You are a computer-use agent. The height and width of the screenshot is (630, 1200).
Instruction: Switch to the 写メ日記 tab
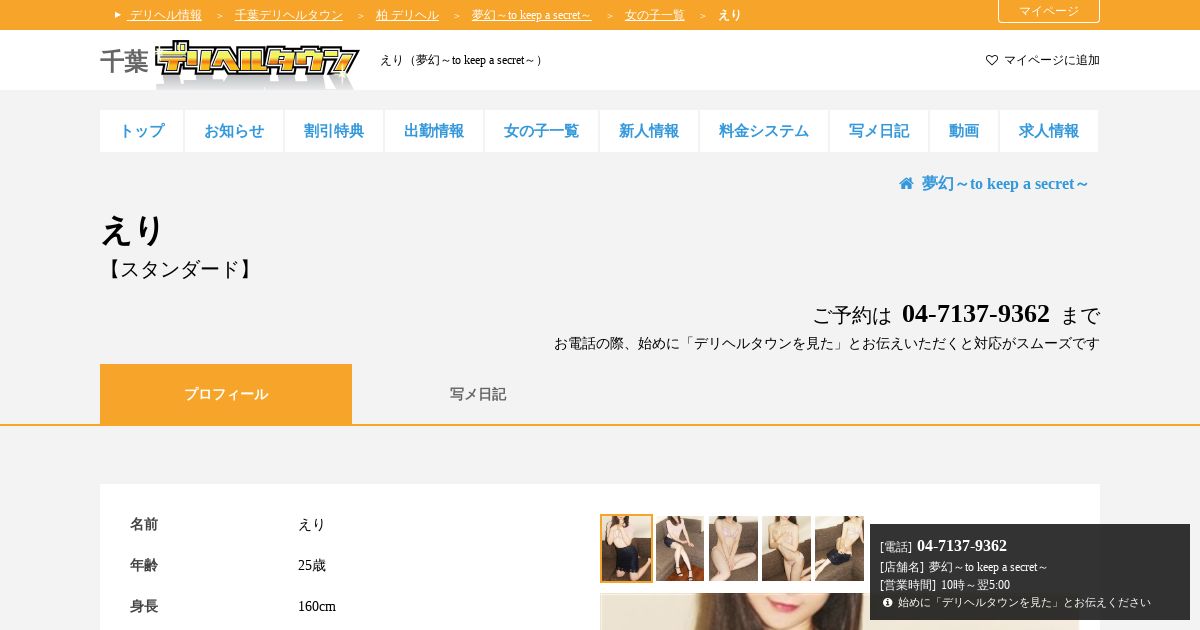tap(478, 394)
